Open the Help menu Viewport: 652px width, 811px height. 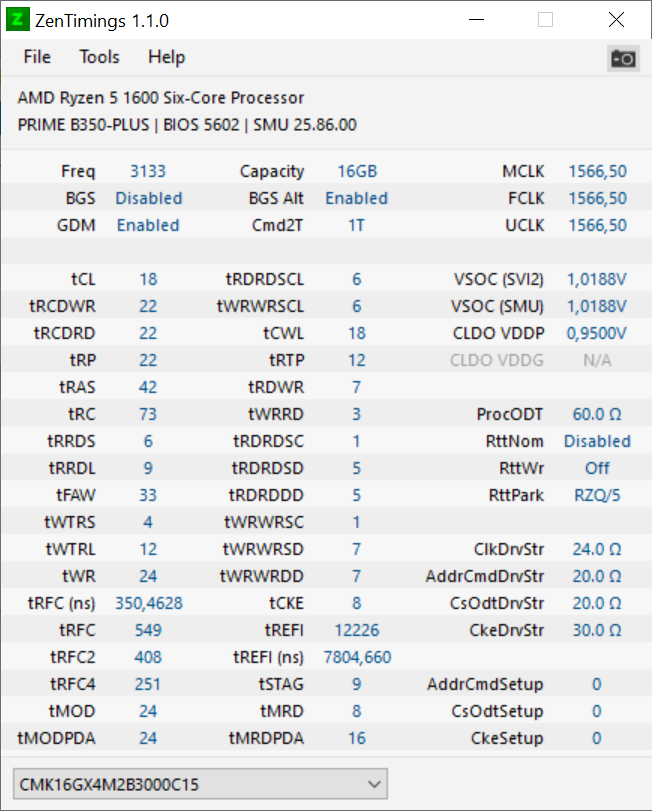pos(166,57)
